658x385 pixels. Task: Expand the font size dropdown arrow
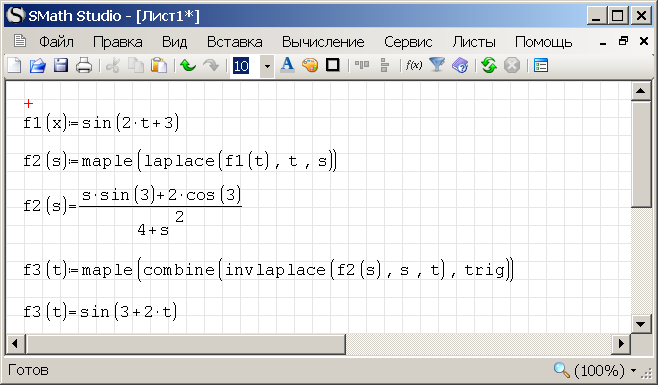267,66
